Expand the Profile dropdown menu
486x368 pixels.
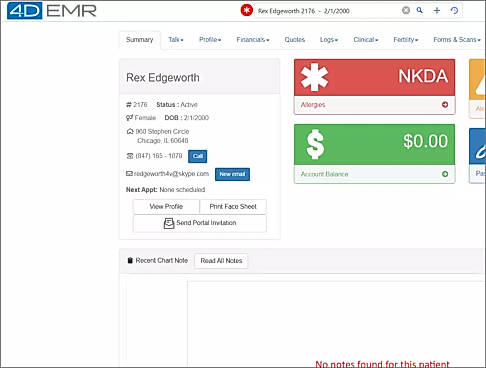[x=210, y=40]
